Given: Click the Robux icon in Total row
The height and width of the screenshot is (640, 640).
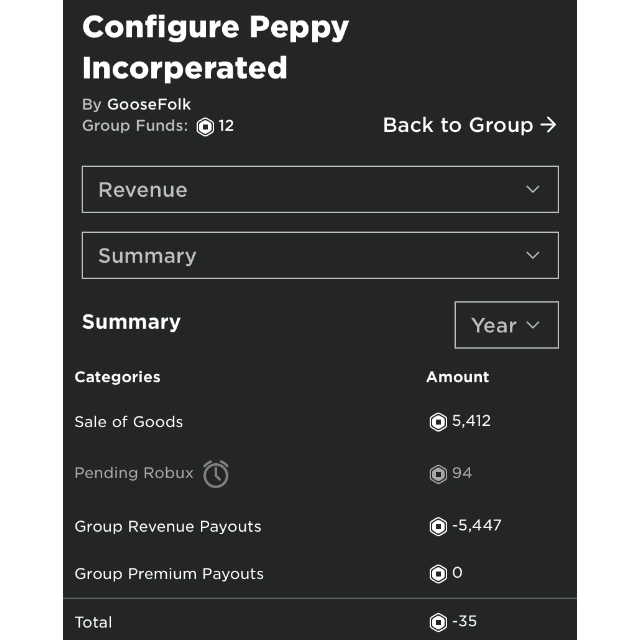Looking at the screenshot, I should click(438, 622).
